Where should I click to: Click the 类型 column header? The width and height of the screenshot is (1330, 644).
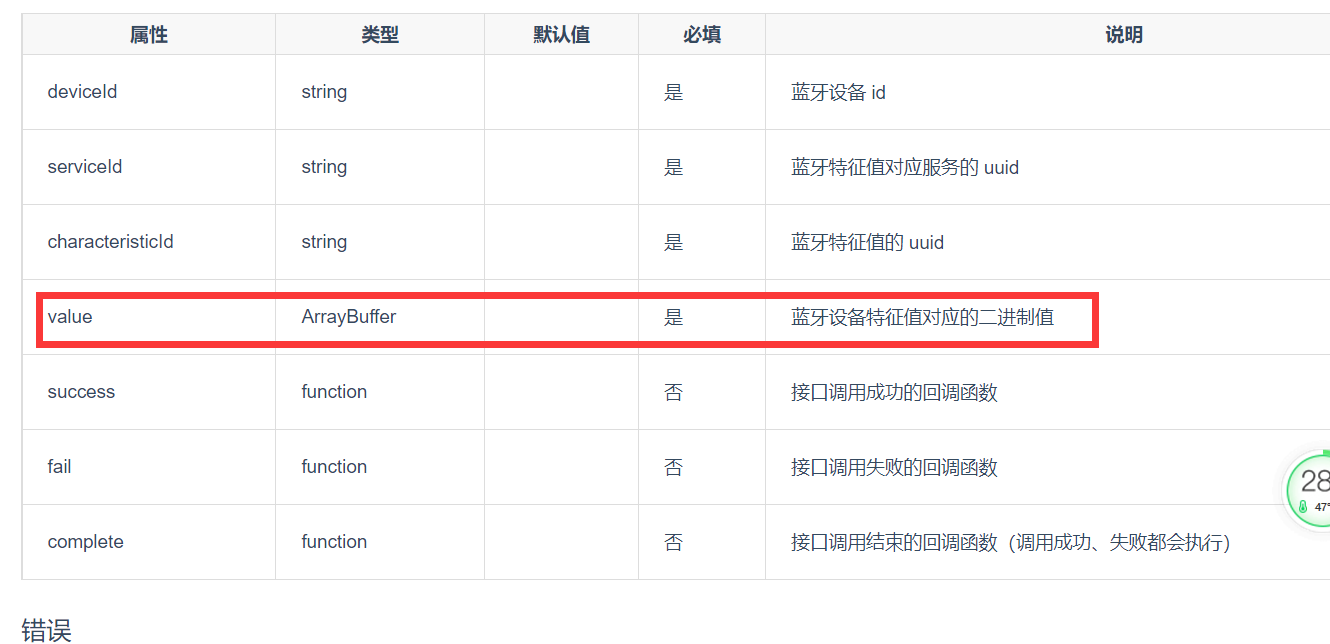[x=380, y=35]
